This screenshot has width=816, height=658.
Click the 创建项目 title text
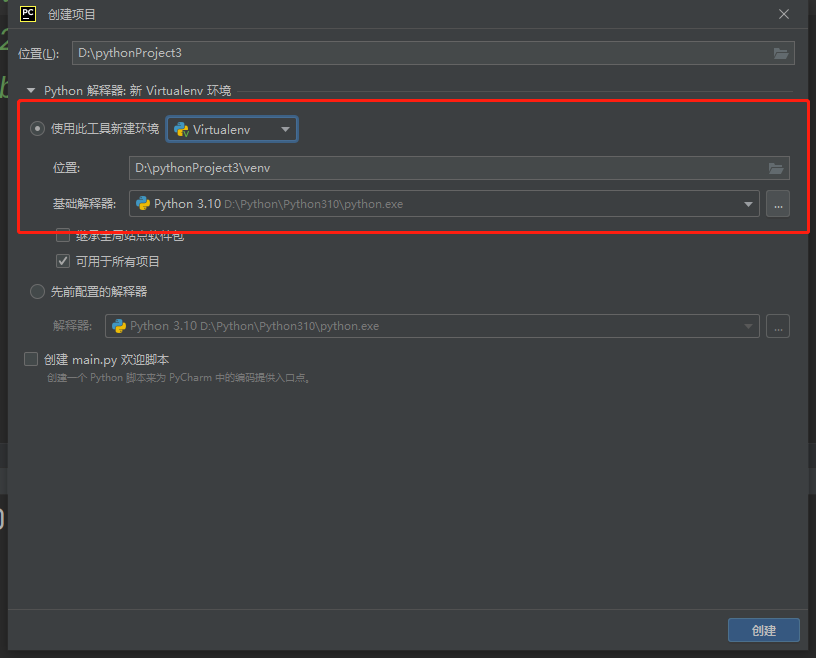(72, 15)
